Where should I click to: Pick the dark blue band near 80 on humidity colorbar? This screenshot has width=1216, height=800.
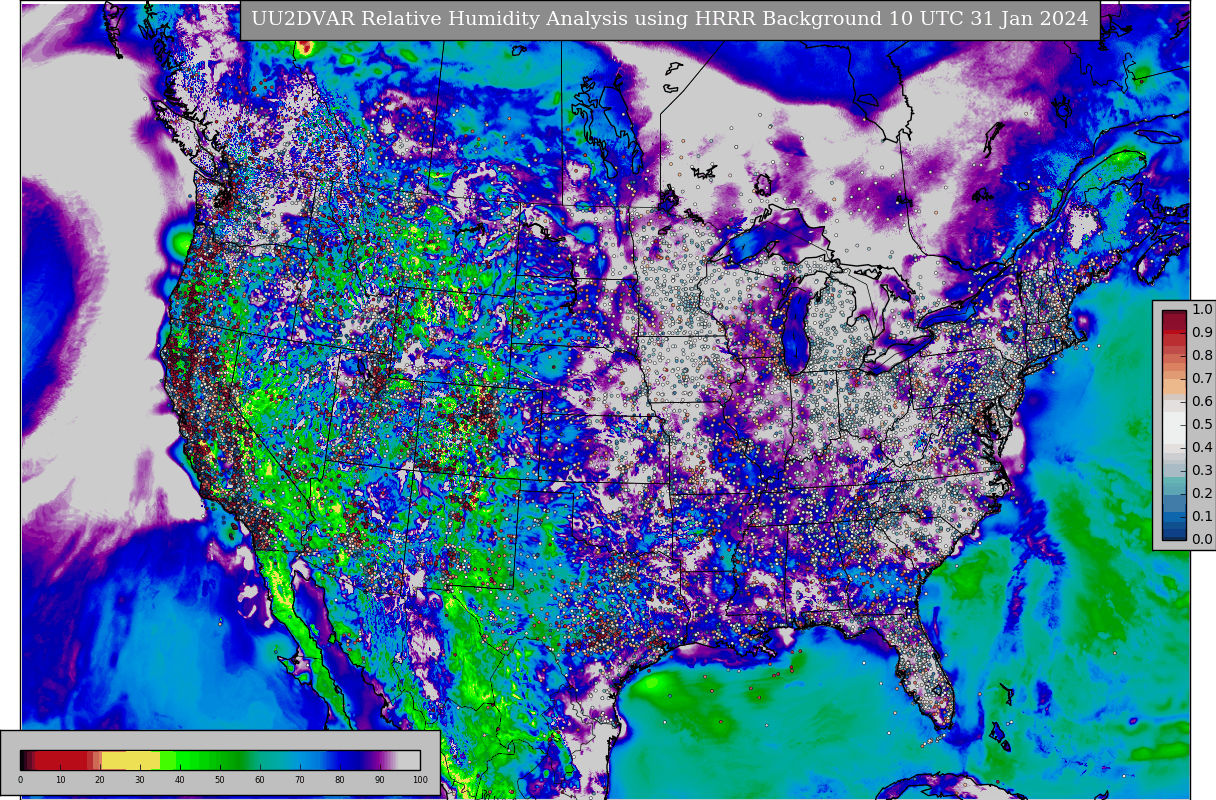pos(345,760)
